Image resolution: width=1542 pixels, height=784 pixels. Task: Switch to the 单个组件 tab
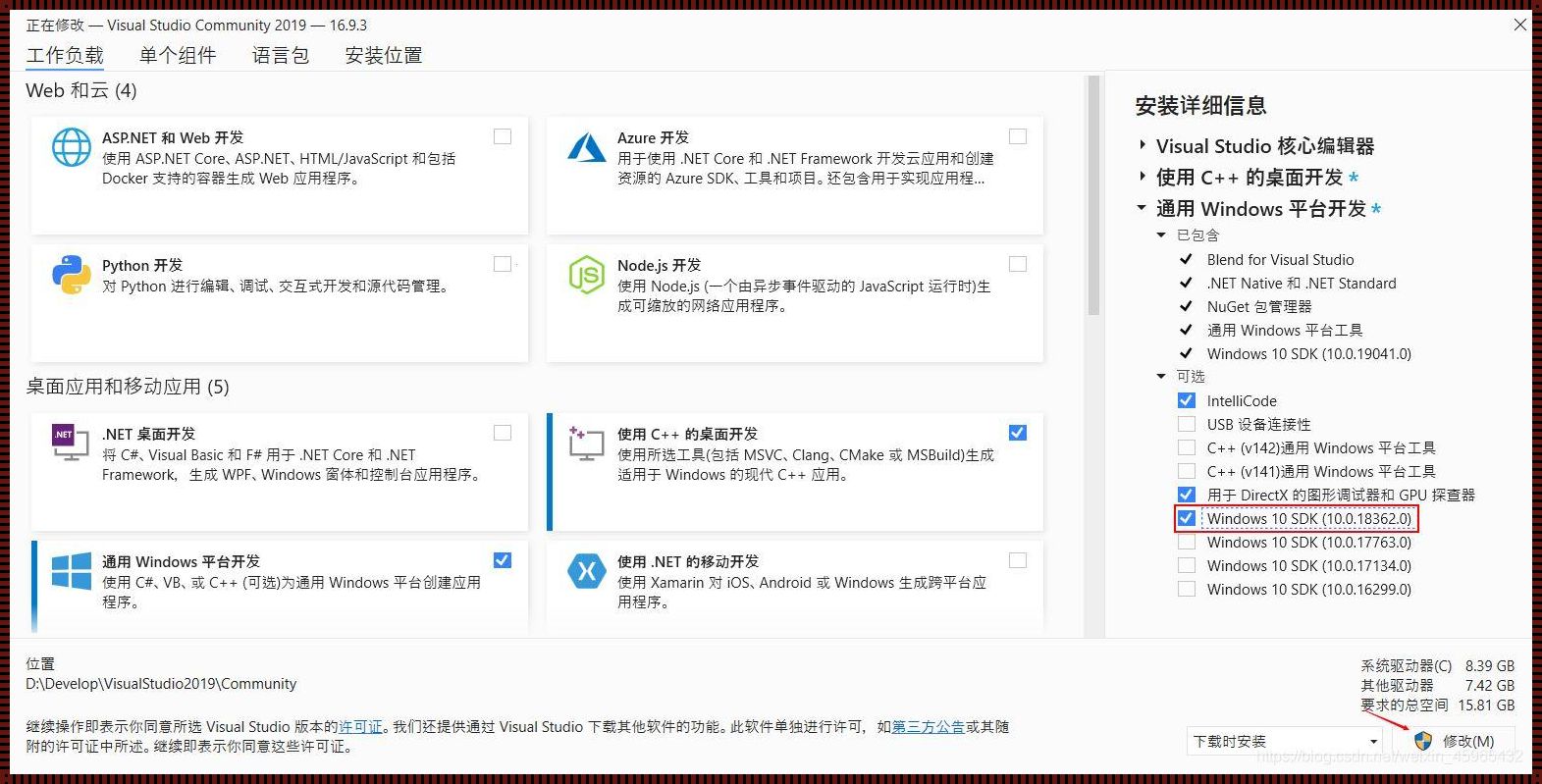click(x=178, y=56)
